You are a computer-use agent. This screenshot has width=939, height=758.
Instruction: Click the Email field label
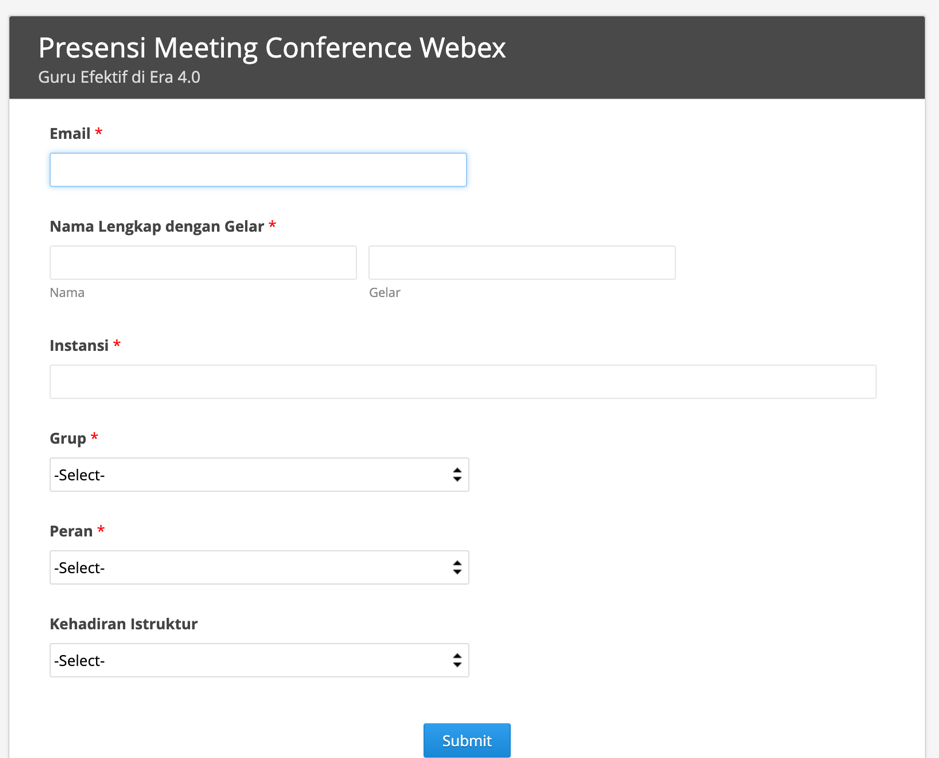tap(70, 133)
